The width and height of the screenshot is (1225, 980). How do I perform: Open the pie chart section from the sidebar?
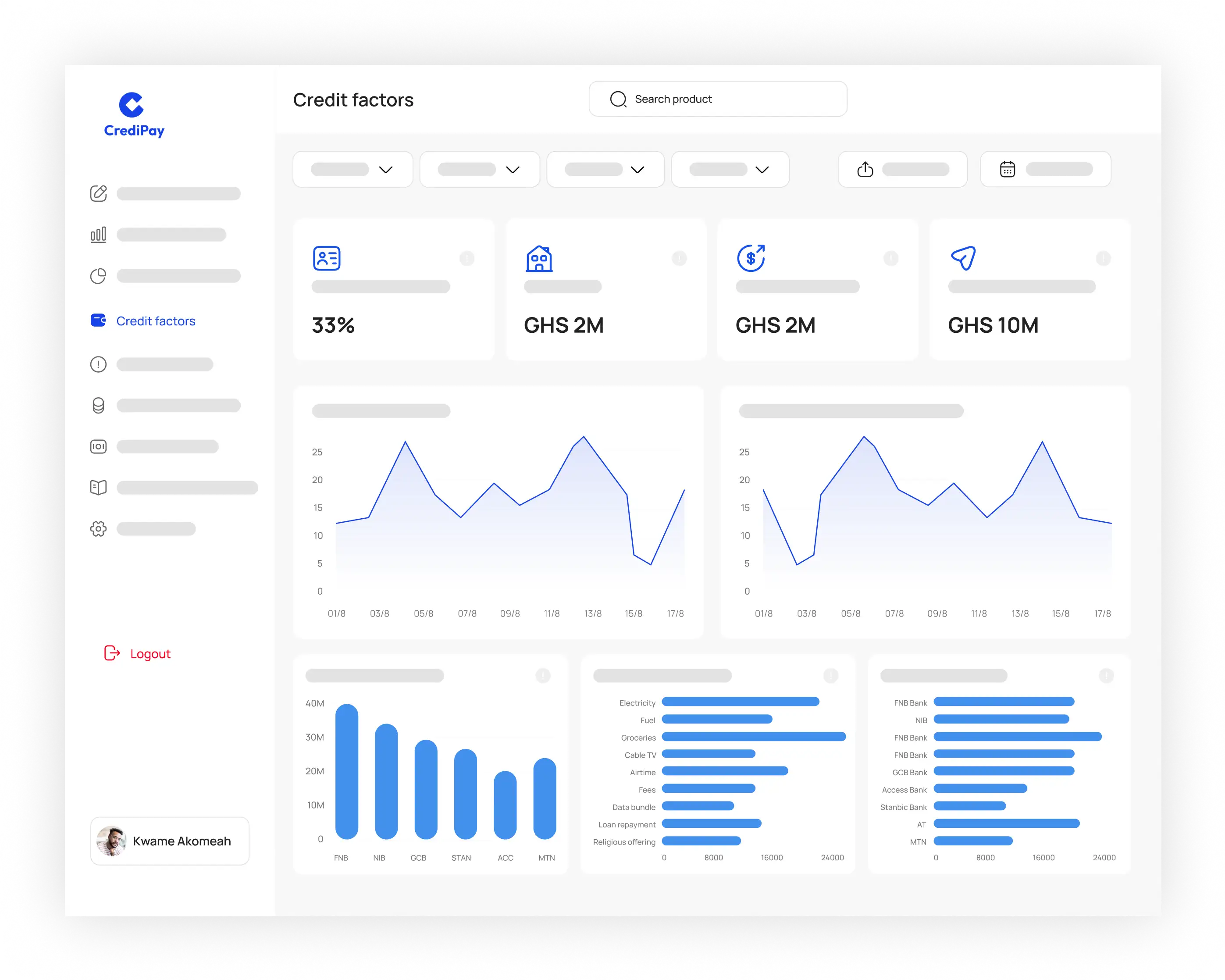point(98,275)
